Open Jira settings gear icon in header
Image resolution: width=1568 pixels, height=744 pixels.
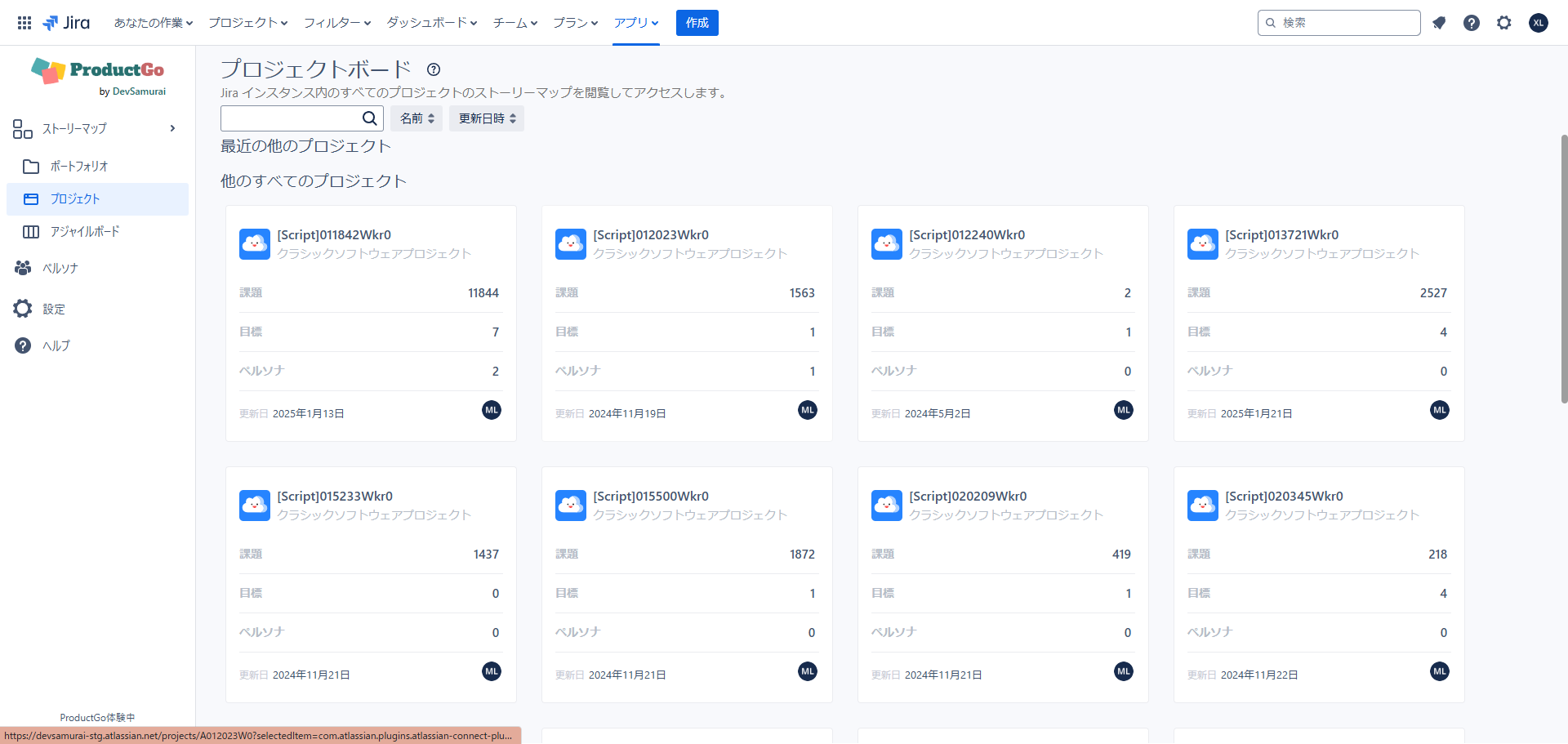(x=1504, y=23)
